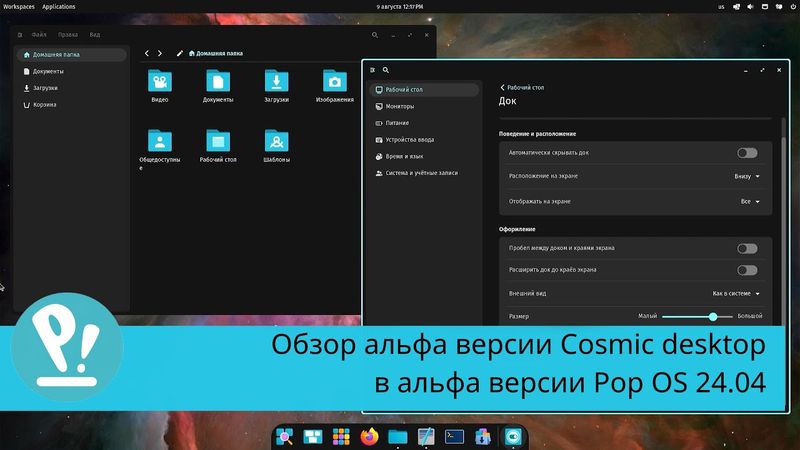Open Files from the dock
Screen dimensions: 800x450
tap(397, 437)
